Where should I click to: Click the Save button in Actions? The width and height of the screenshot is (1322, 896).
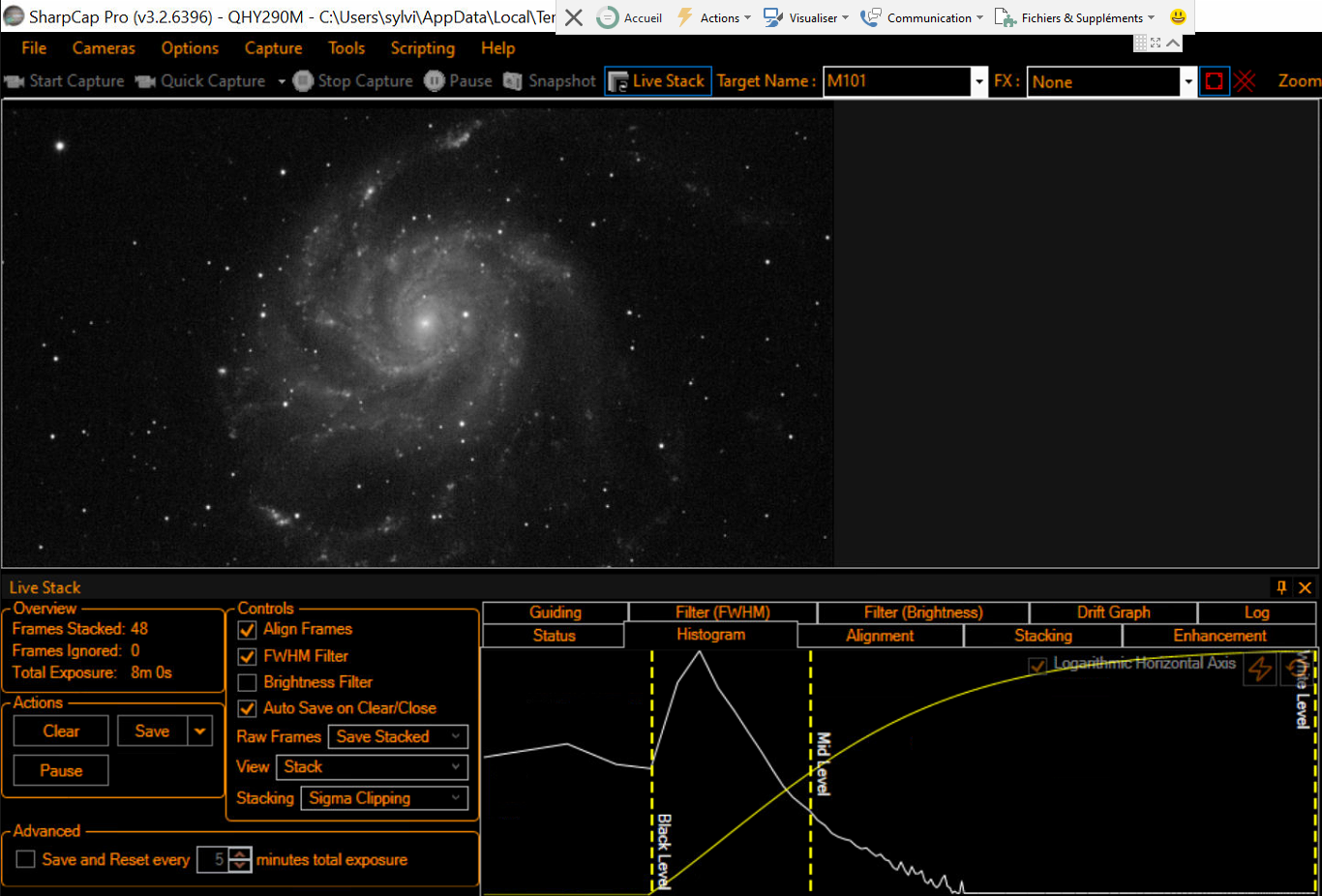(152, 731)
